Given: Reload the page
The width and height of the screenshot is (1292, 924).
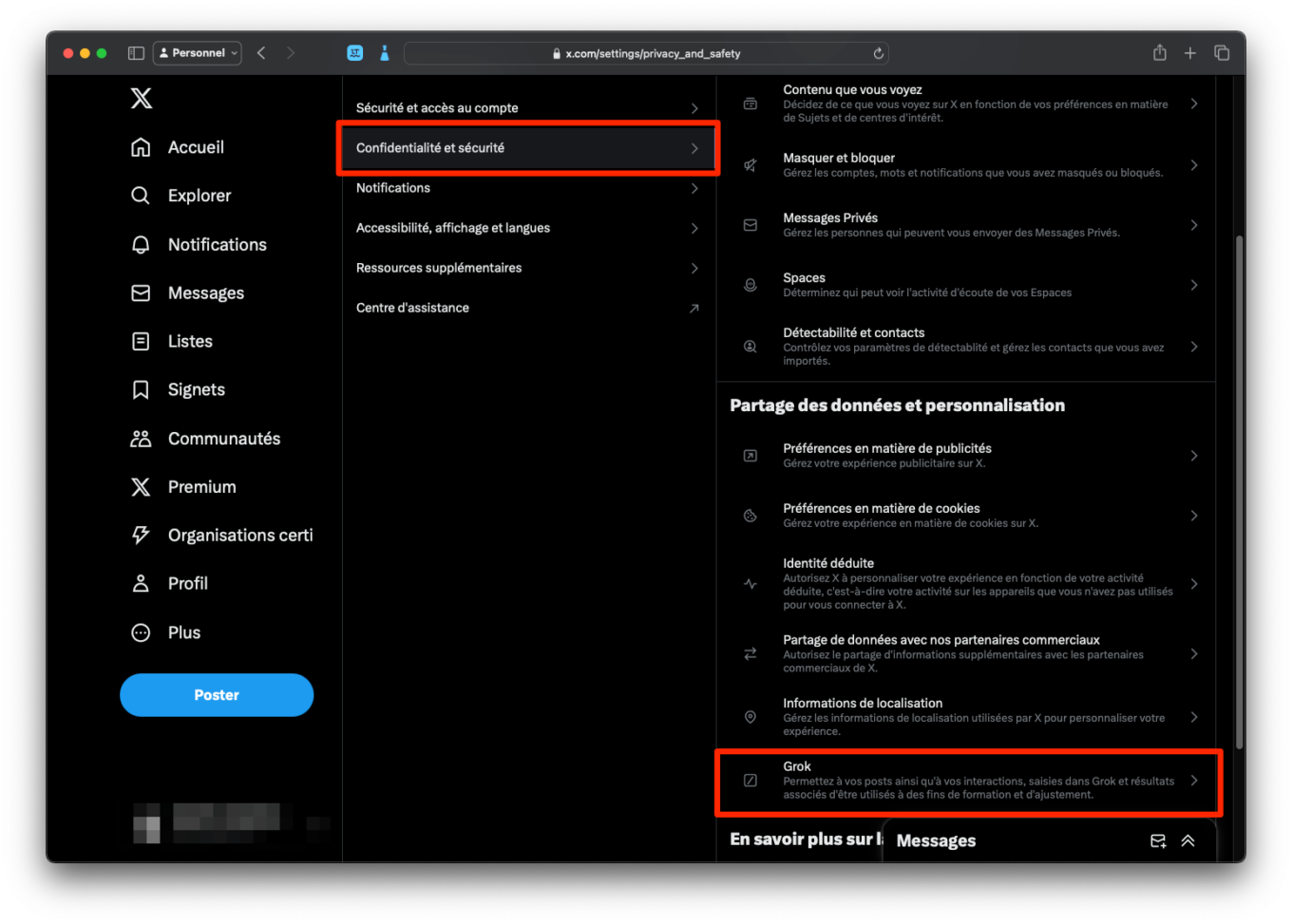Looking at the screenshot, I should (x=879, y=53).
